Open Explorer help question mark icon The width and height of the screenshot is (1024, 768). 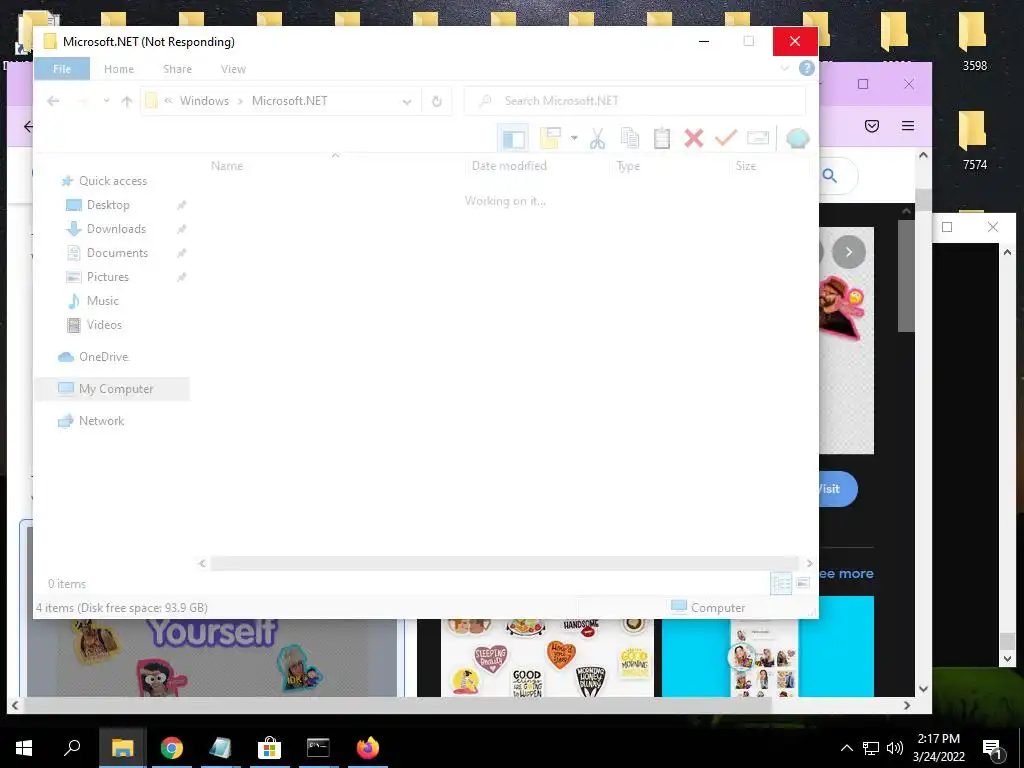pyautogui.click(x=807, y=68)
